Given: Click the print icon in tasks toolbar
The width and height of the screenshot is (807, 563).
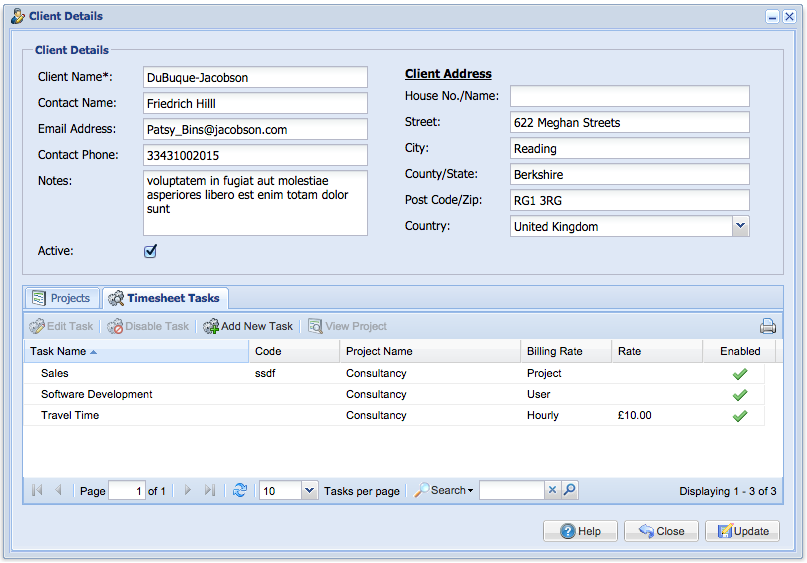Looking at the screenshot, I should (767, 326).
